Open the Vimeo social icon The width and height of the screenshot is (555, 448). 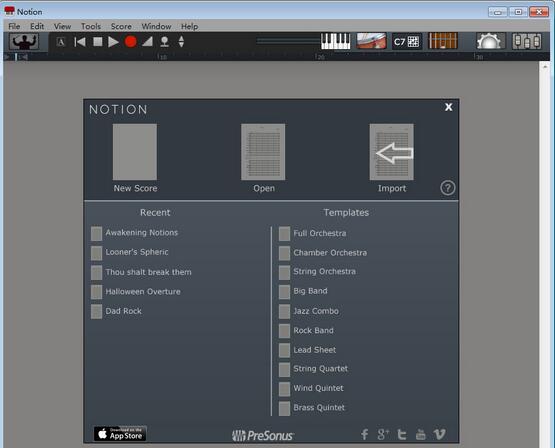coord(440,434)
